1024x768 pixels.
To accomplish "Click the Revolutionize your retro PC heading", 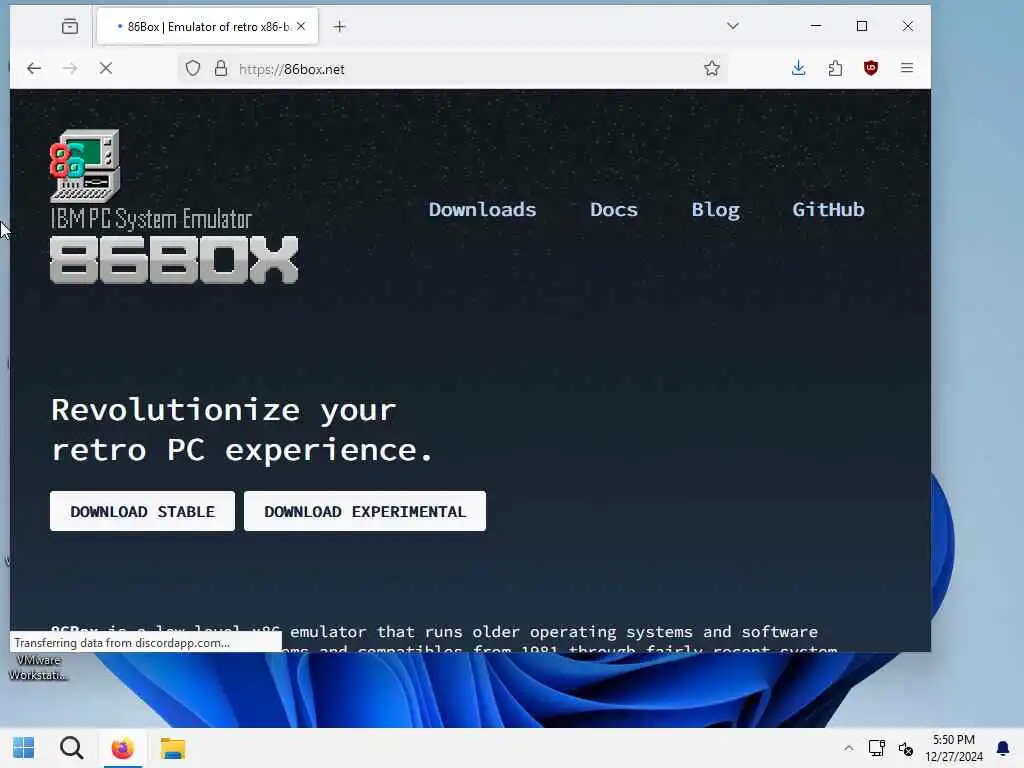I will coord(242,430).
